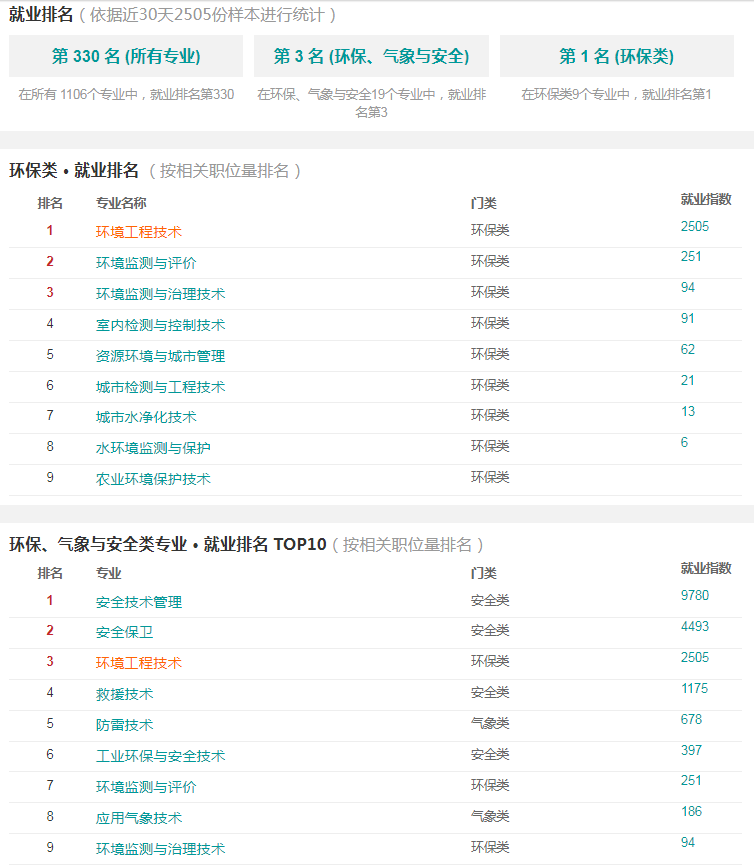Screen dimensions: 754x867
Task: Click index value 91 for 室内检测与控制技术
Action: pos(688,318)
